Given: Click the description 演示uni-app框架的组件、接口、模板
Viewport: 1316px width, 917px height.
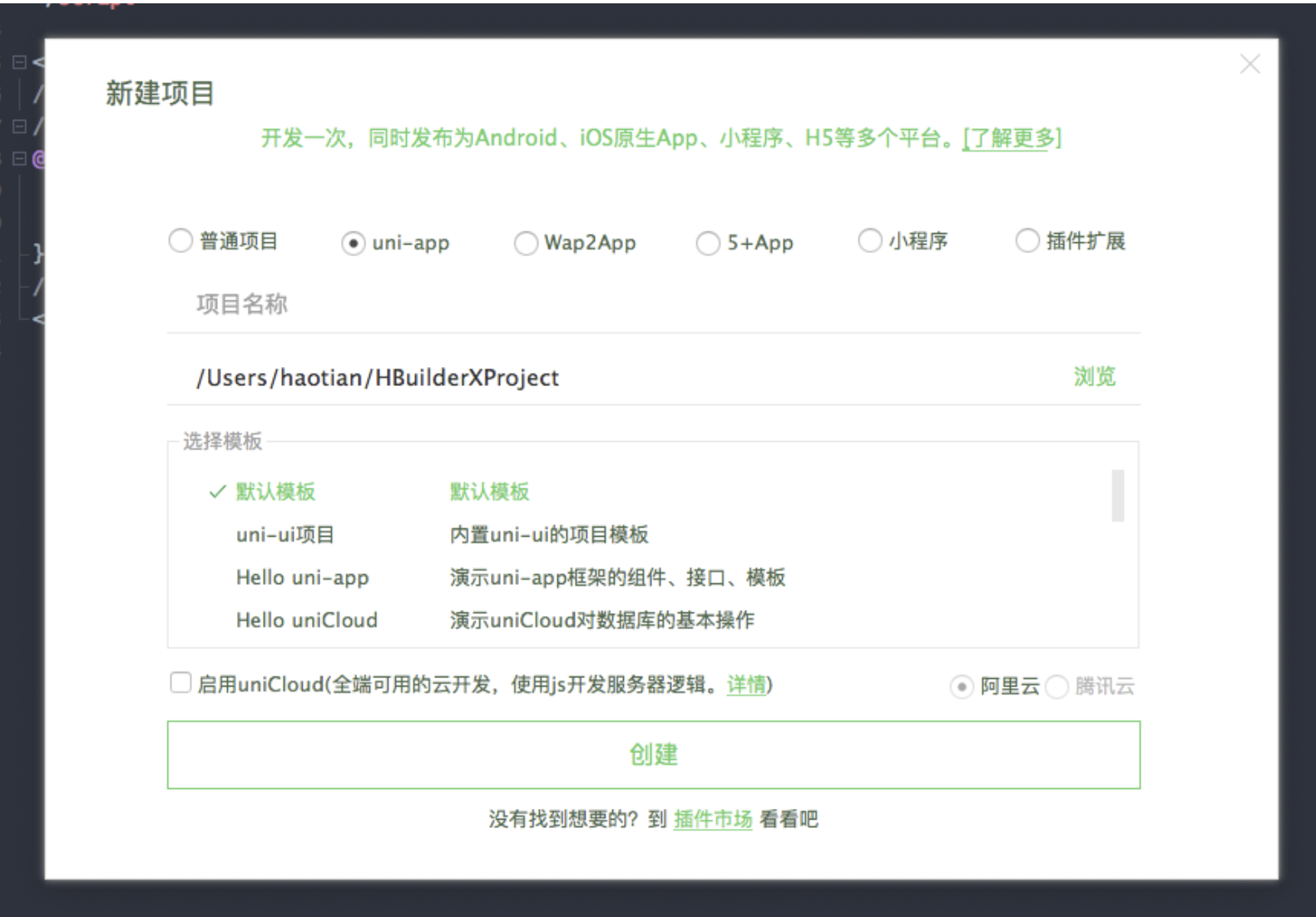Looking at the screenshot, I should click(x=618, y=577).
